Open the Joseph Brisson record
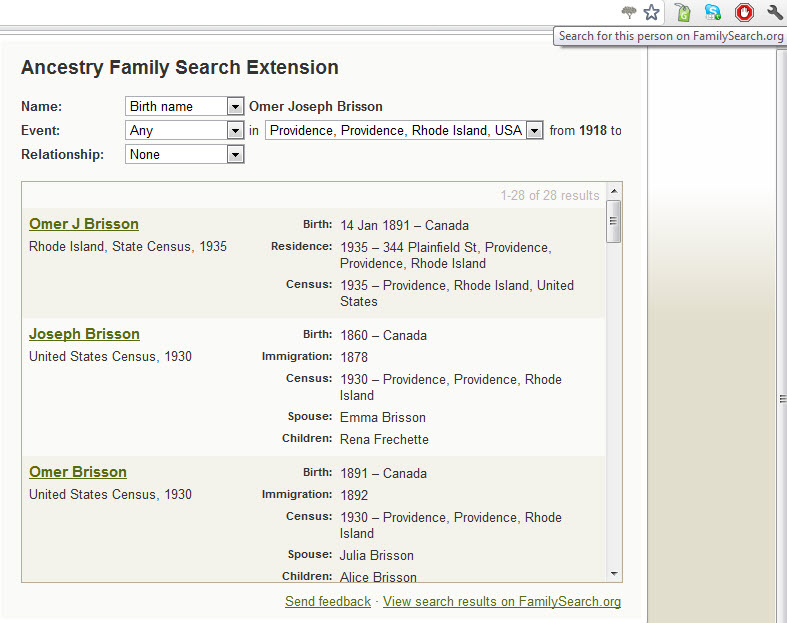787x623 pixels. [x=84, y=334]
